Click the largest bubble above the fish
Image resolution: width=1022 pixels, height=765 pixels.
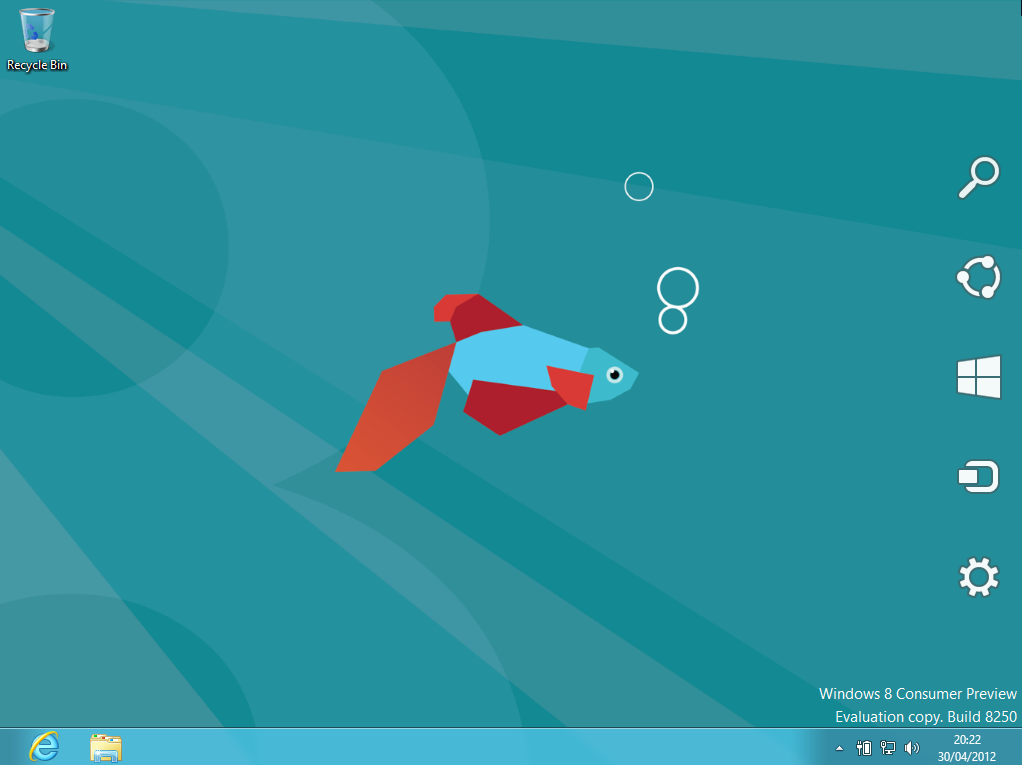click(678, 288)
